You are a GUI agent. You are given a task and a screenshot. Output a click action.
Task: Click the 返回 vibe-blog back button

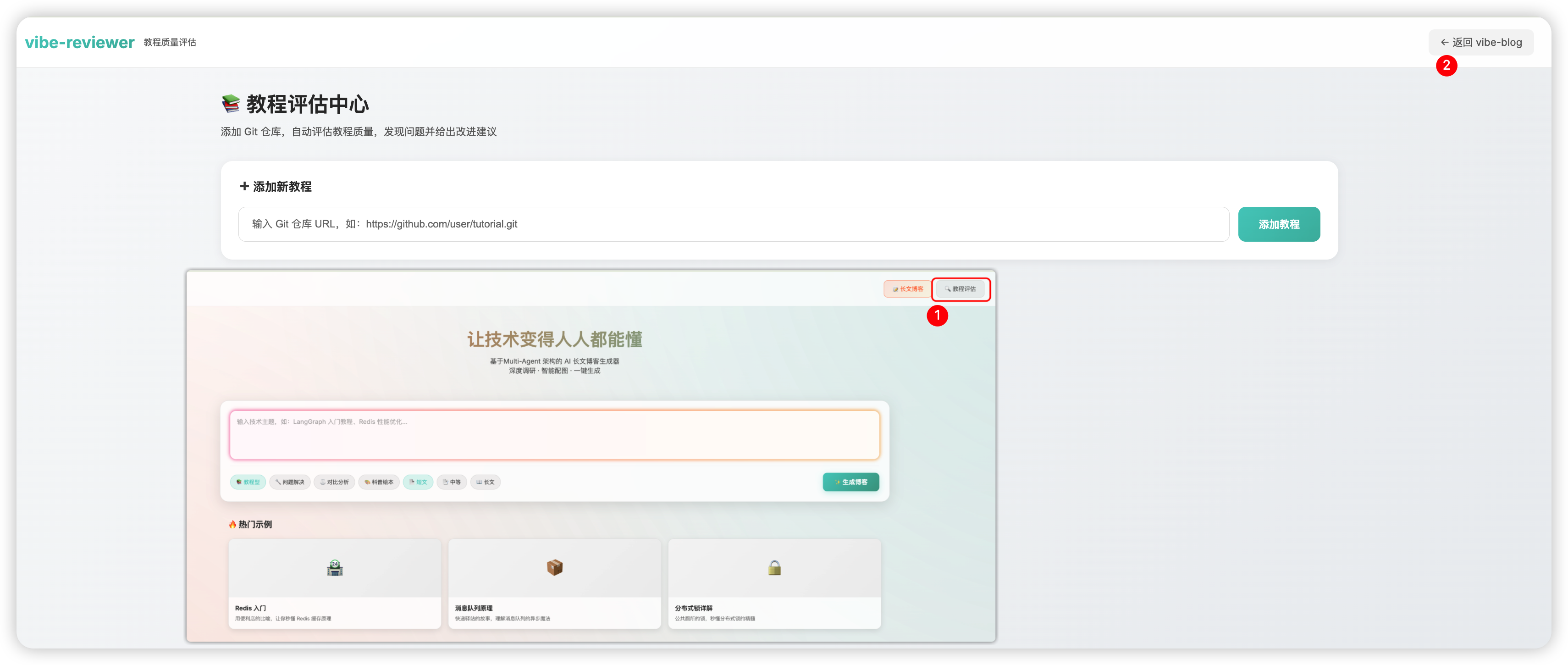tap(1480, 42)
